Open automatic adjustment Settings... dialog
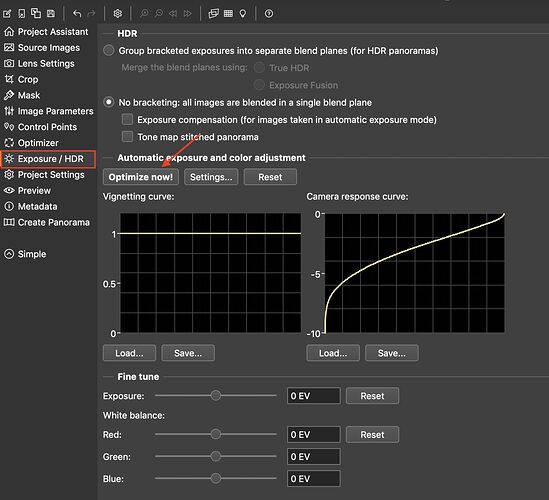 211,177
